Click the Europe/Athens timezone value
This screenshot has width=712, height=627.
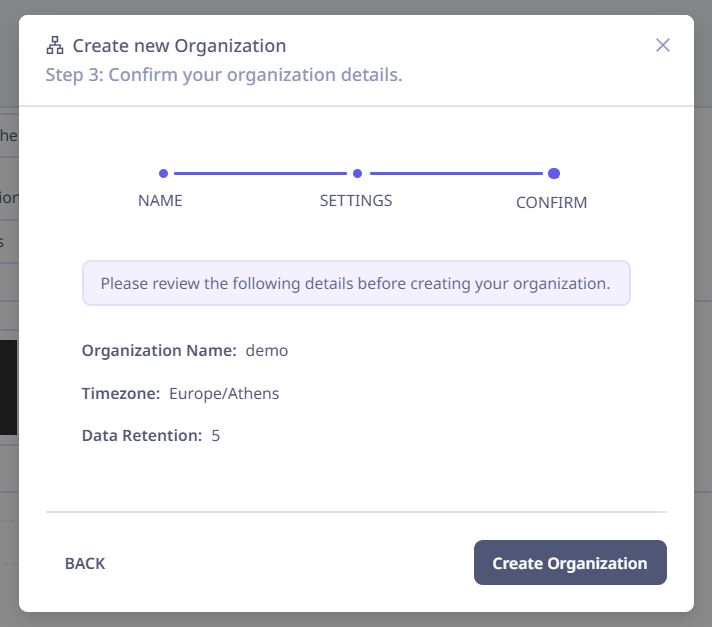pos(224,394)
